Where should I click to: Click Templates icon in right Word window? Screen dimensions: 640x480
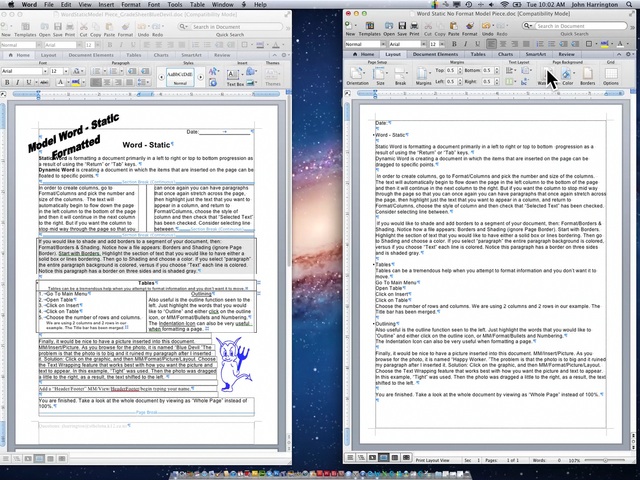[x=370, y=26]
